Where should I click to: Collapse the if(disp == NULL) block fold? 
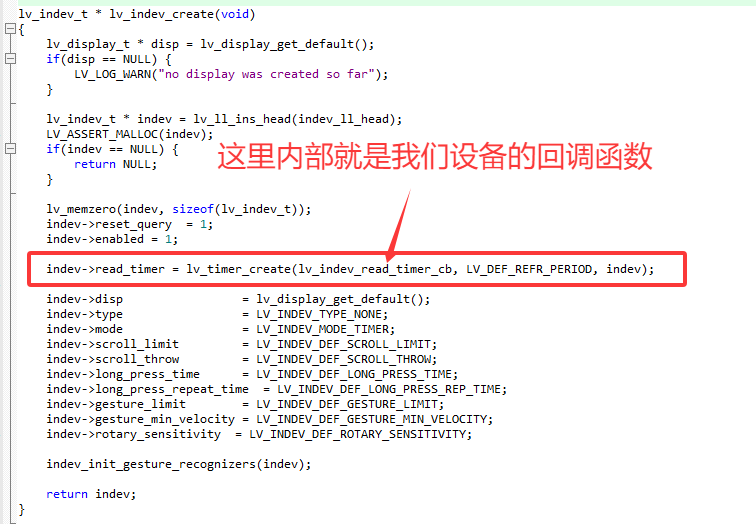(10, 59)
